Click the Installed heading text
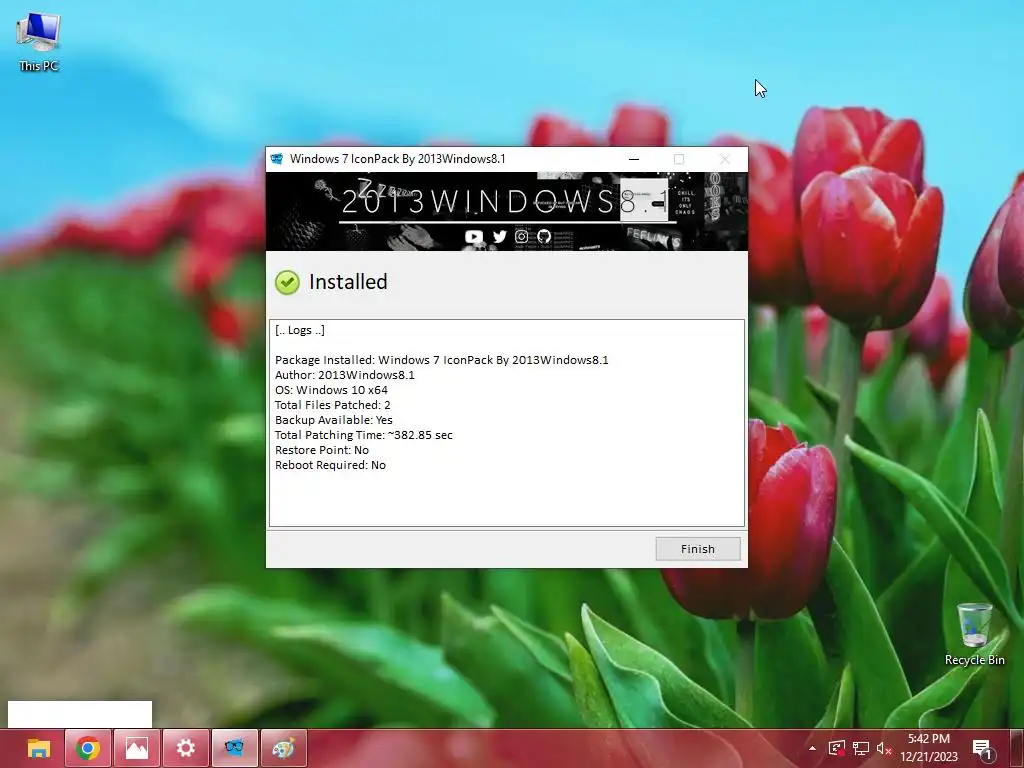The width and height of the screenshot is (1024, 768). [x=348, y=282]
